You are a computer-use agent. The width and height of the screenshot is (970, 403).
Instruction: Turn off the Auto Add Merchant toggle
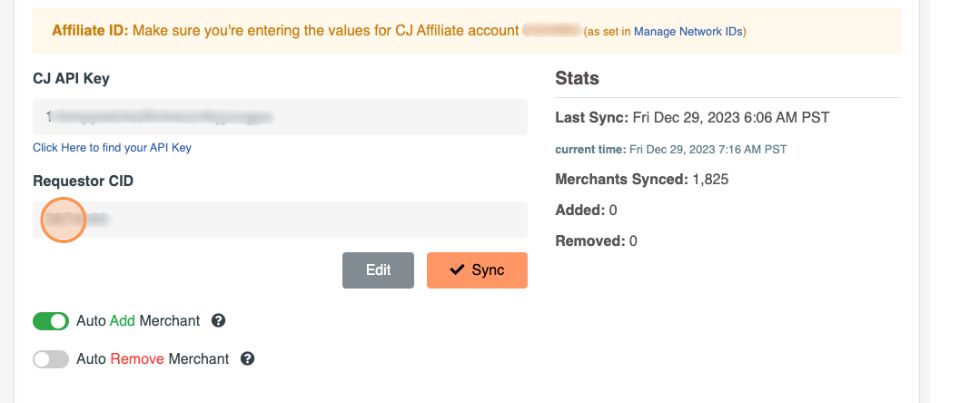coord(50,321)
